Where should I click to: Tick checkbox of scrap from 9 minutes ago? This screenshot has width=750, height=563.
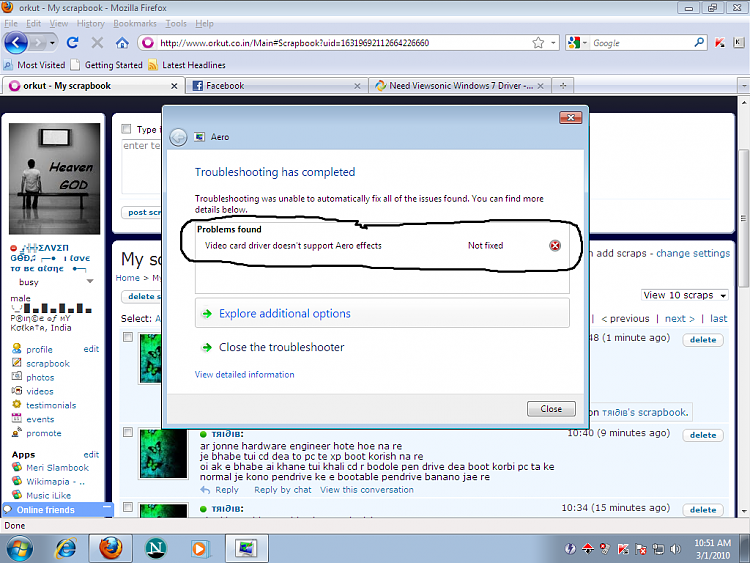coord(128,432)
